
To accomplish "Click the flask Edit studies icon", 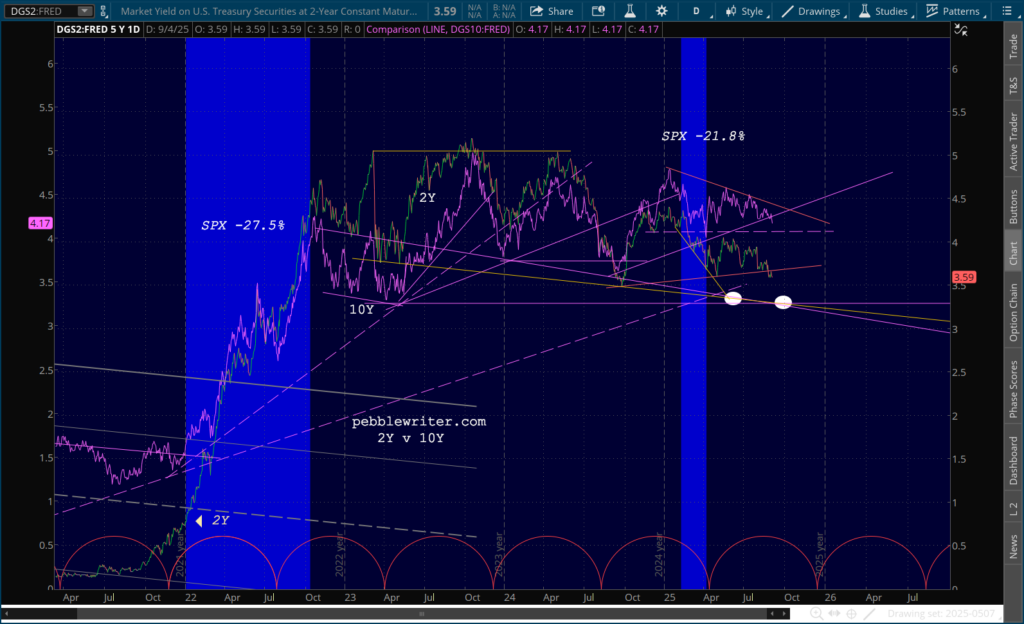I will pyautogui.click(x=630, y=11).
